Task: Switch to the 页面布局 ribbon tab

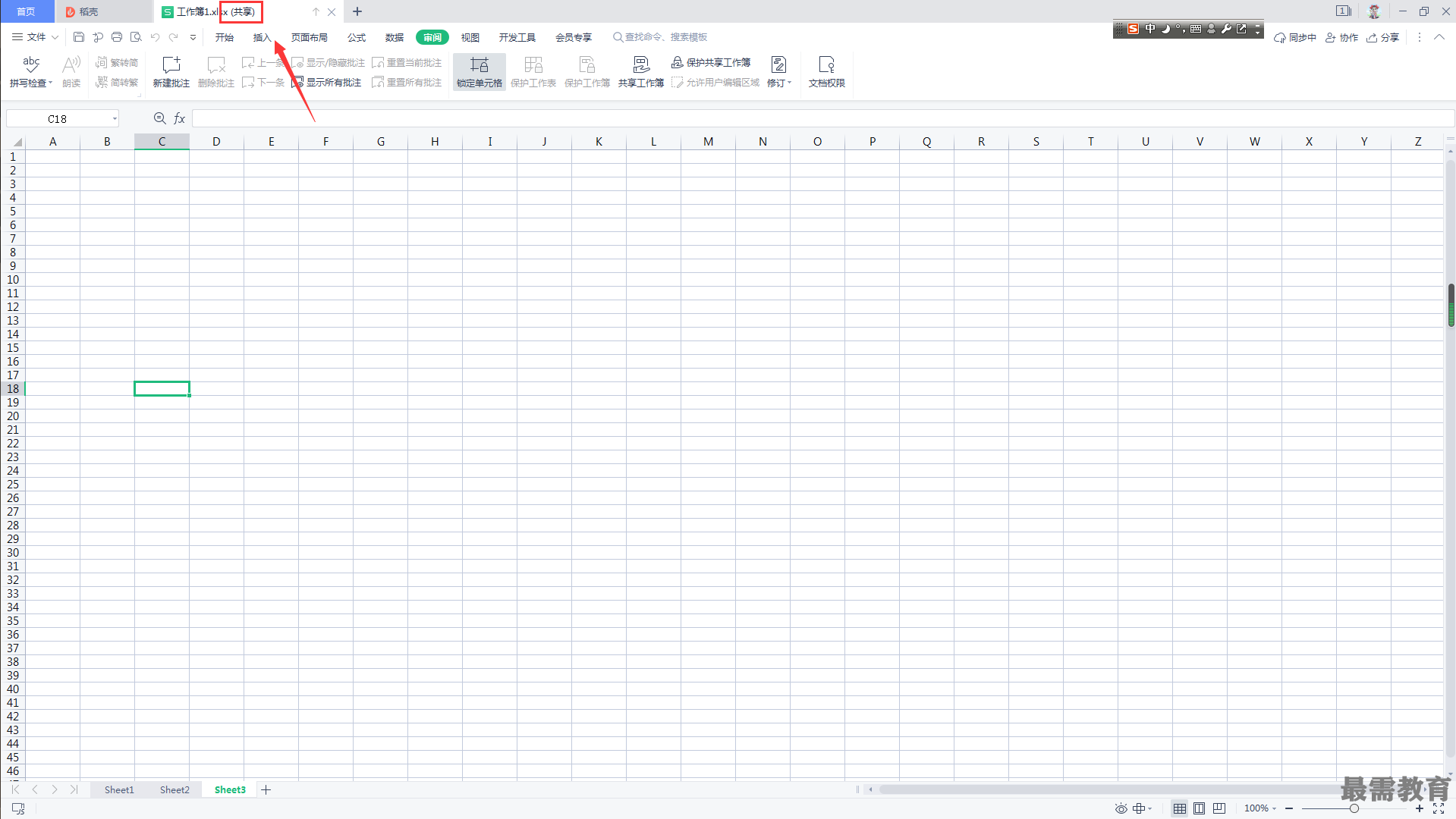Action: coord(310,37)
